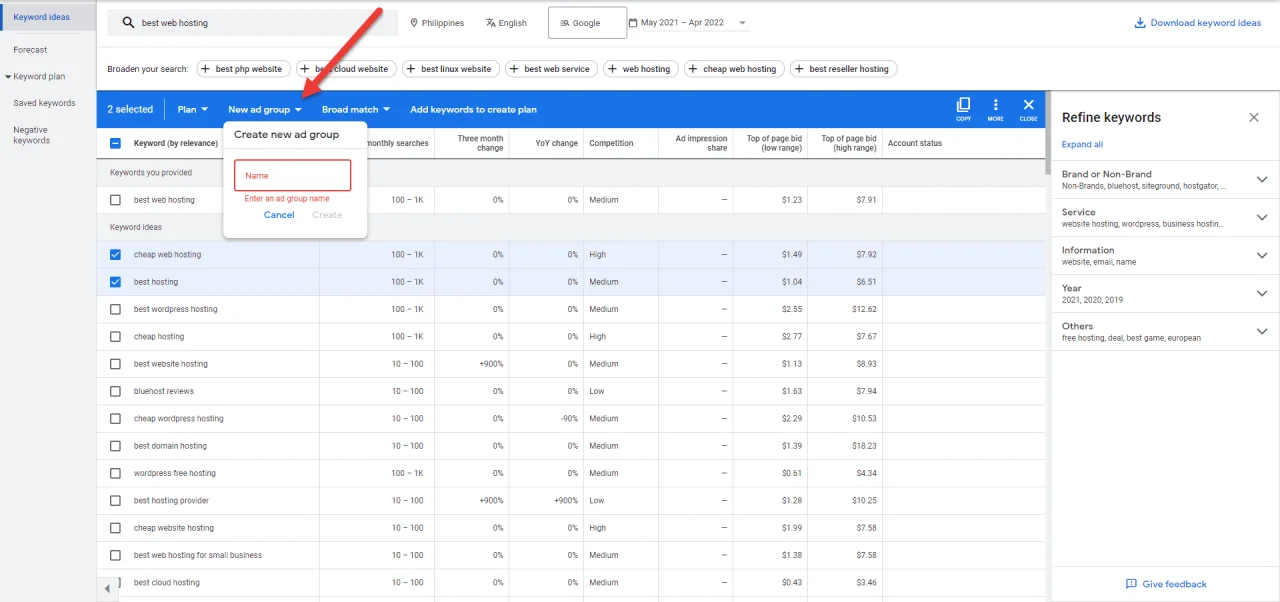The image size is (1280, 602).
Task: Check the best wordpress hosting checkbox
Action: point(116,309)
